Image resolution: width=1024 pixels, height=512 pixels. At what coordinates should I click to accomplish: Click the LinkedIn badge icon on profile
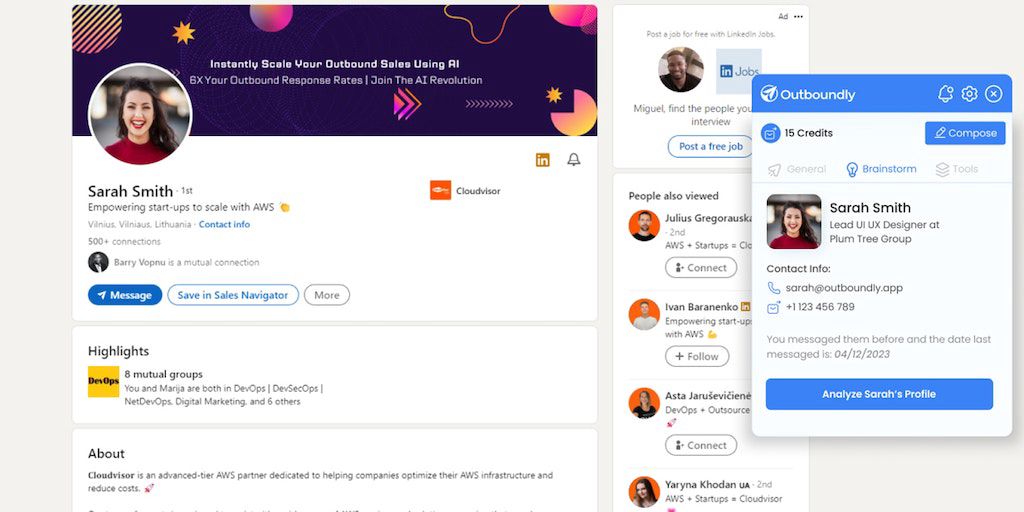[x=543, y=160]
